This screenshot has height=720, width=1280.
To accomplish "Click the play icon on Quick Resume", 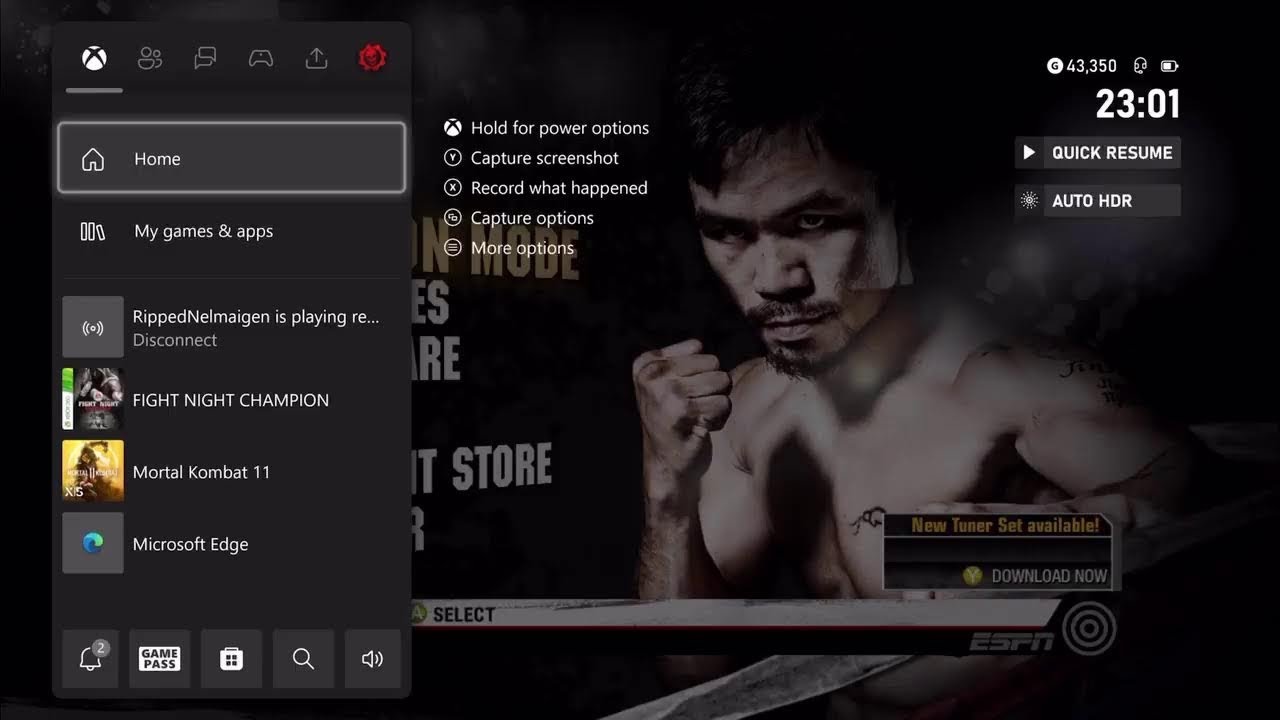I will coord(1029,153).
